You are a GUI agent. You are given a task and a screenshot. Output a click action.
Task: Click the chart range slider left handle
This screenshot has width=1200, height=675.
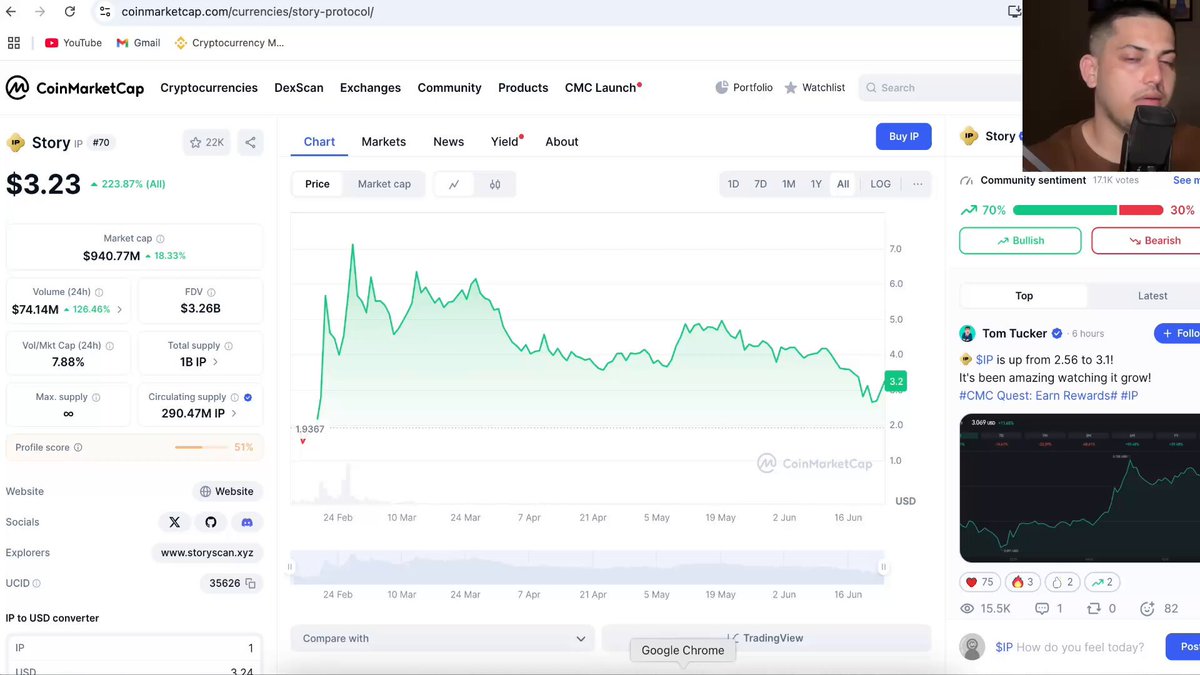[x=290, y=567]
